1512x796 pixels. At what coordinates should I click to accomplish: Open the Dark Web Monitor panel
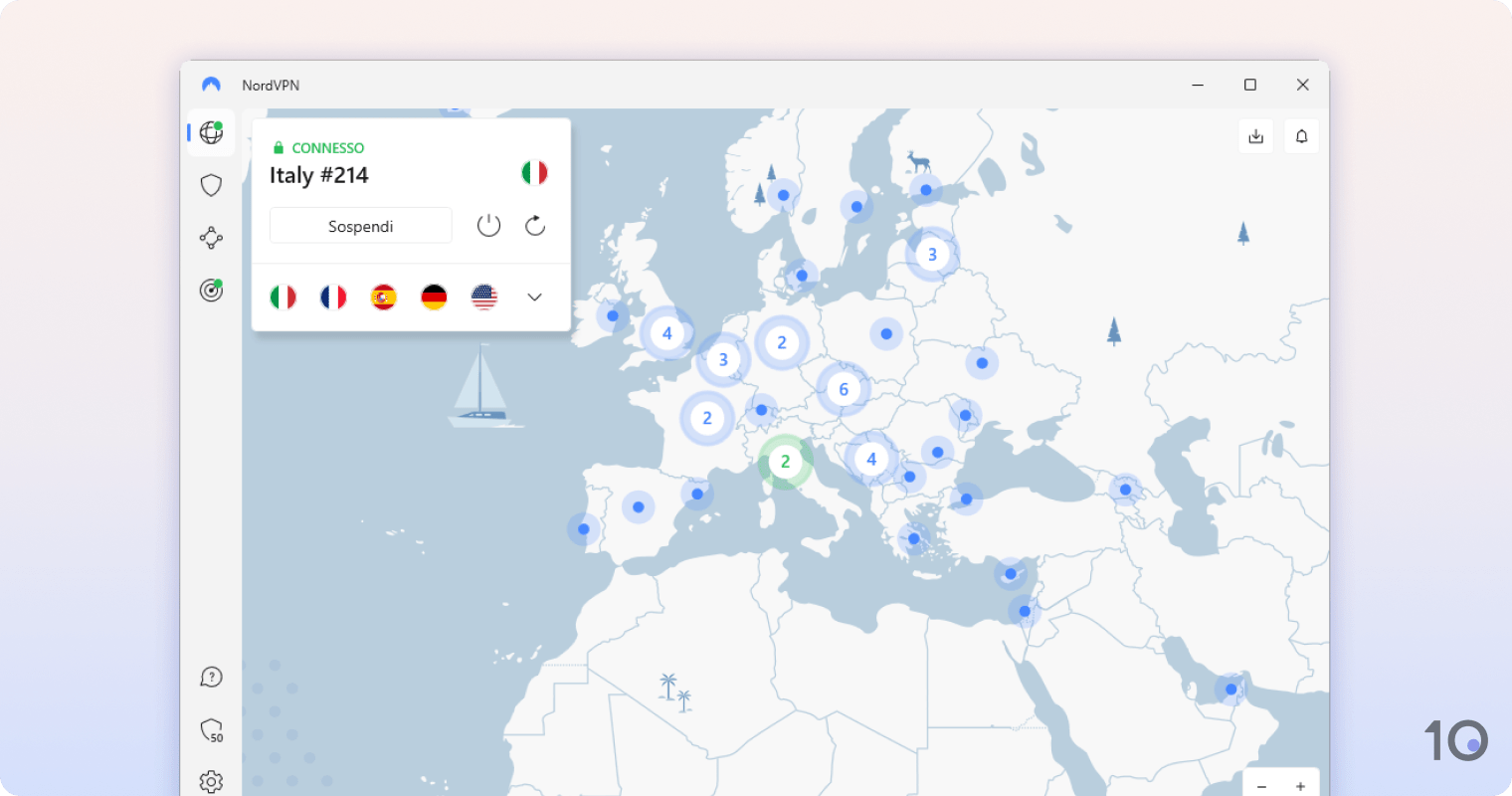pyautogui.click(x=210, y=290)
